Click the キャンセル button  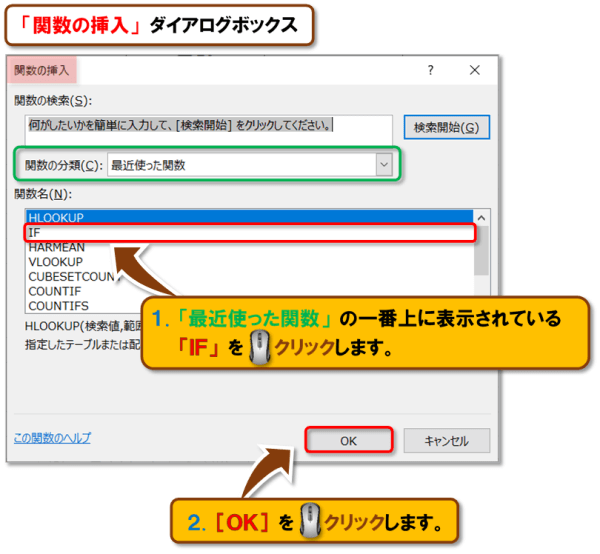447,441
